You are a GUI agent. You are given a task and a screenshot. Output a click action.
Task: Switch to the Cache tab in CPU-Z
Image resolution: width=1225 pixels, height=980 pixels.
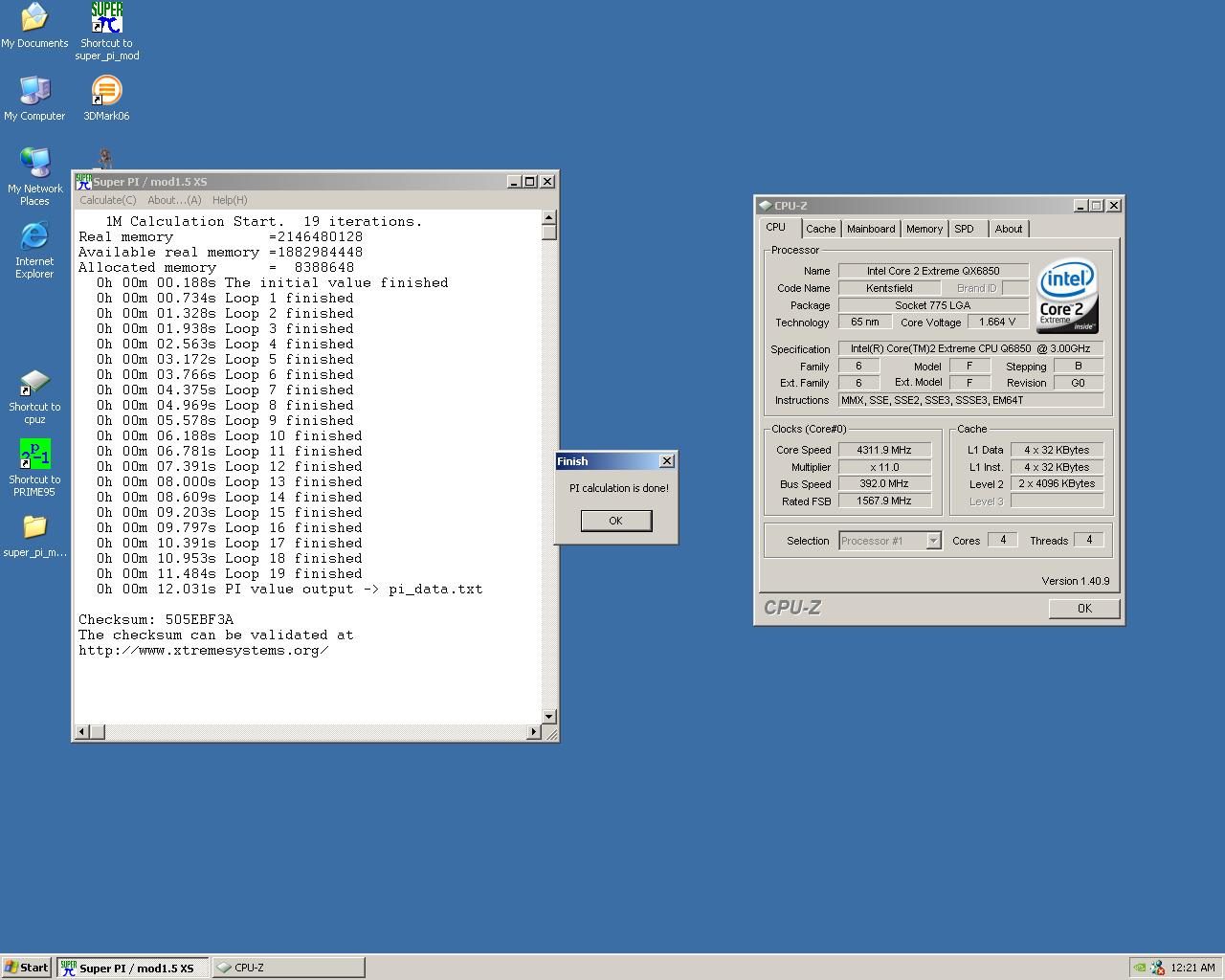pos(820,229)
